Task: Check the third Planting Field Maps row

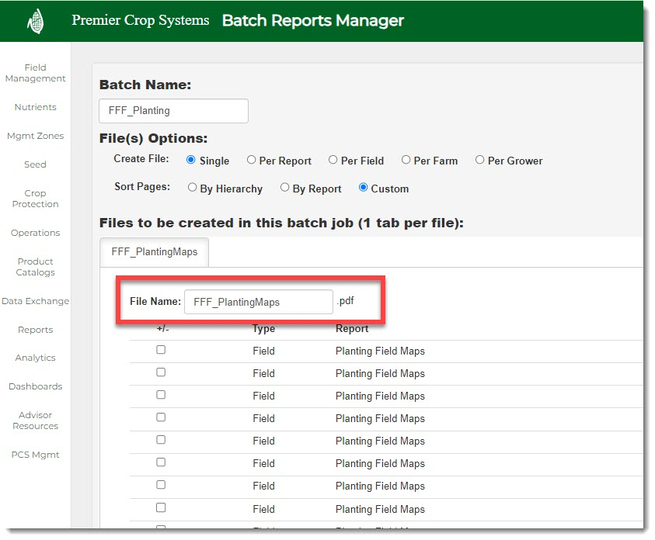Action: tap(161, 395)
